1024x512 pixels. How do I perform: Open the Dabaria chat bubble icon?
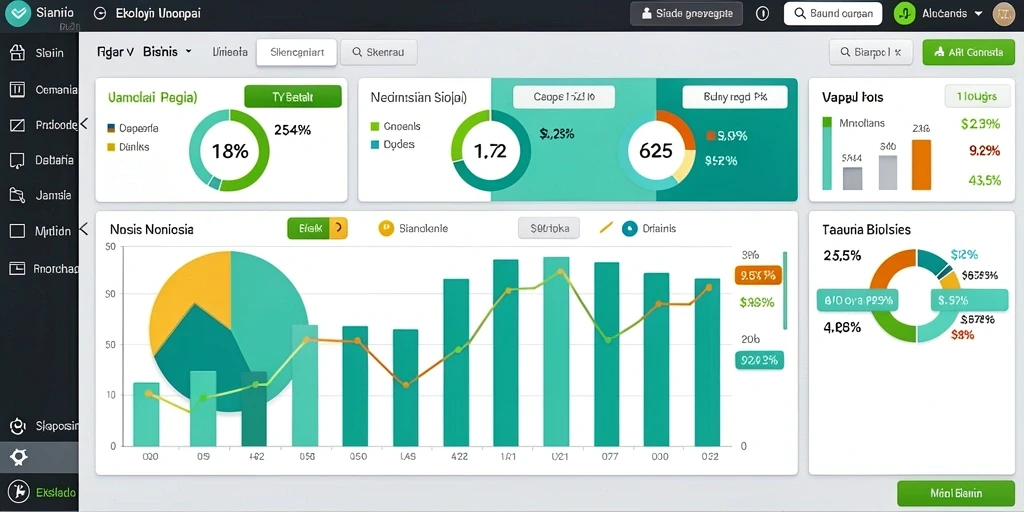[18, 160]
